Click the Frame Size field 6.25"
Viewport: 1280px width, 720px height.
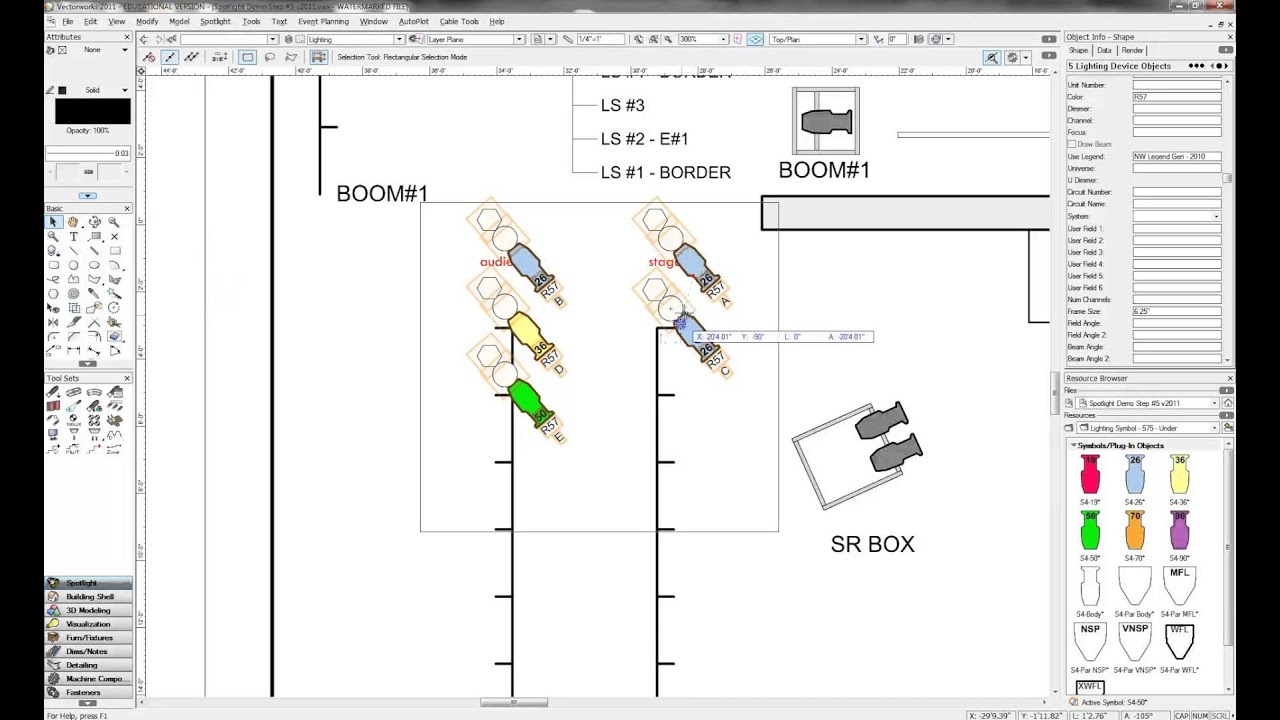(1176, 311)
